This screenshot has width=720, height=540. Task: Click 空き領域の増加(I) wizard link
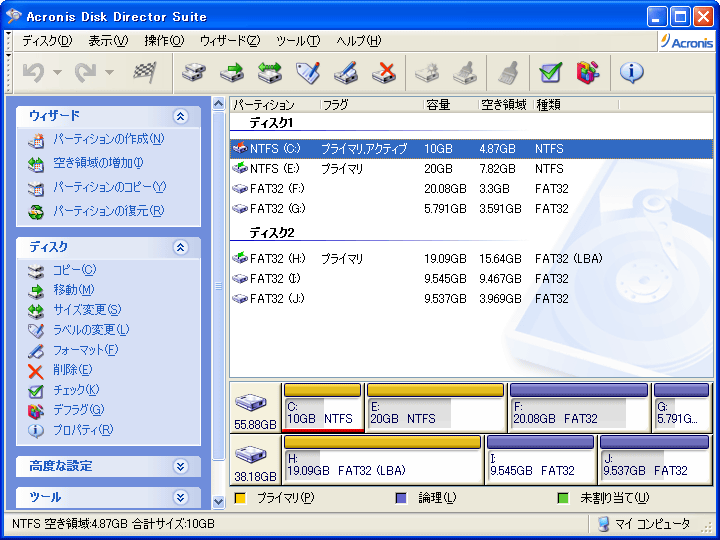coord(98,163)
